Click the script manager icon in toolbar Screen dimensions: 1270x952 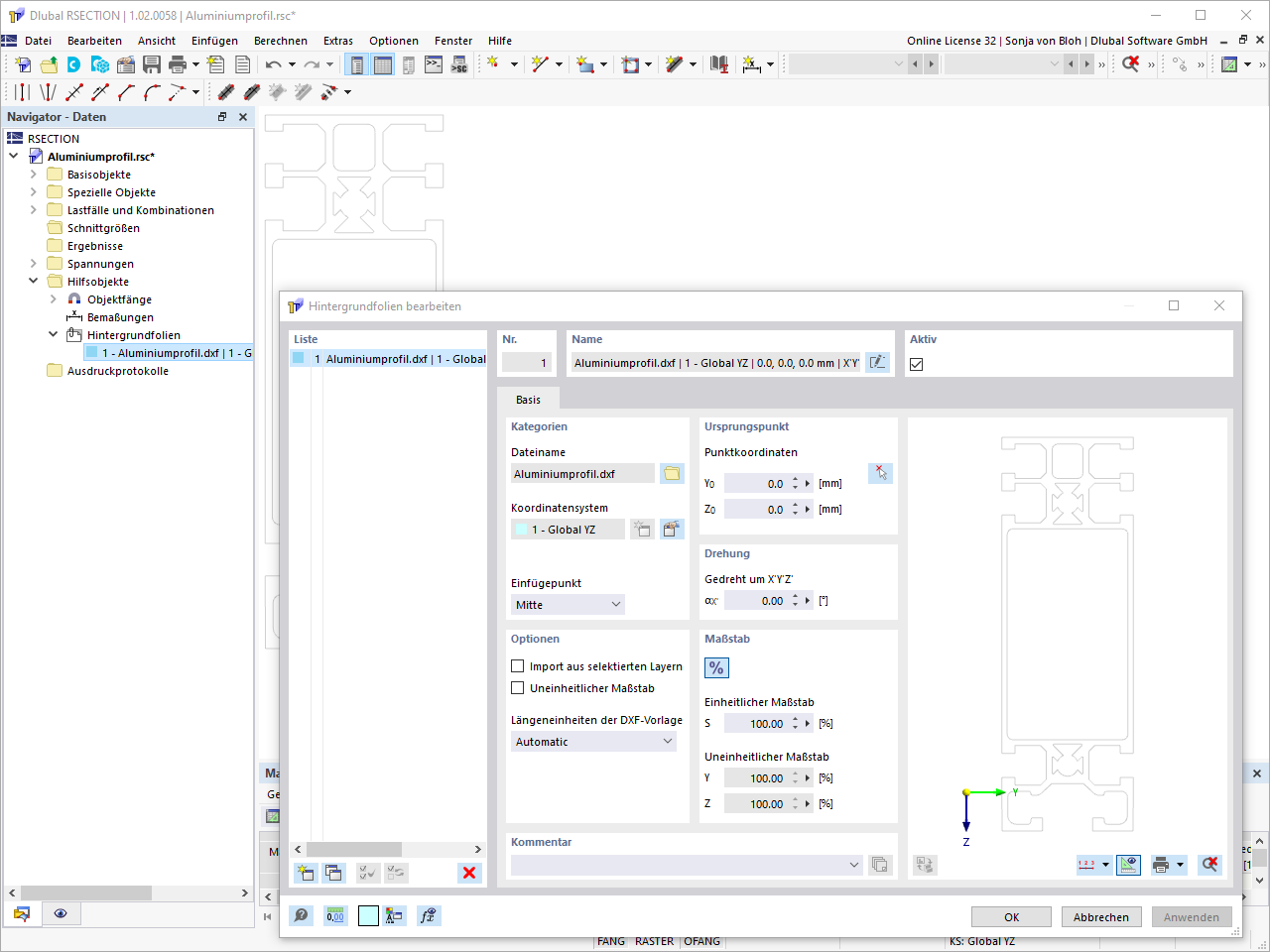459,64
